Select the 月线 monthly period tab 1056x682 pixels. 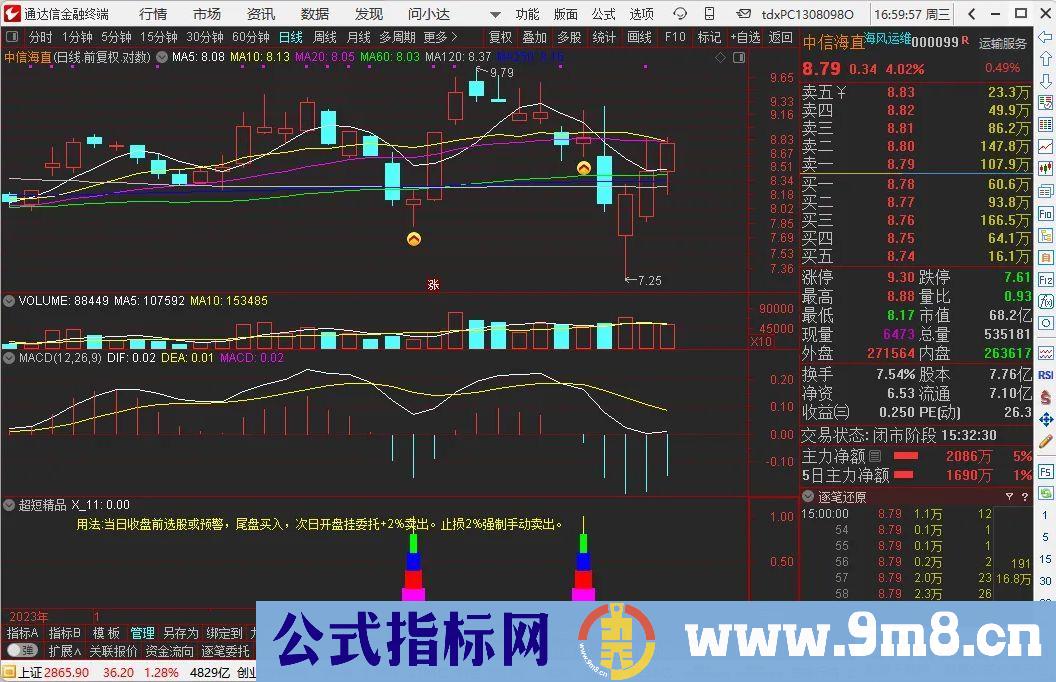358,37
